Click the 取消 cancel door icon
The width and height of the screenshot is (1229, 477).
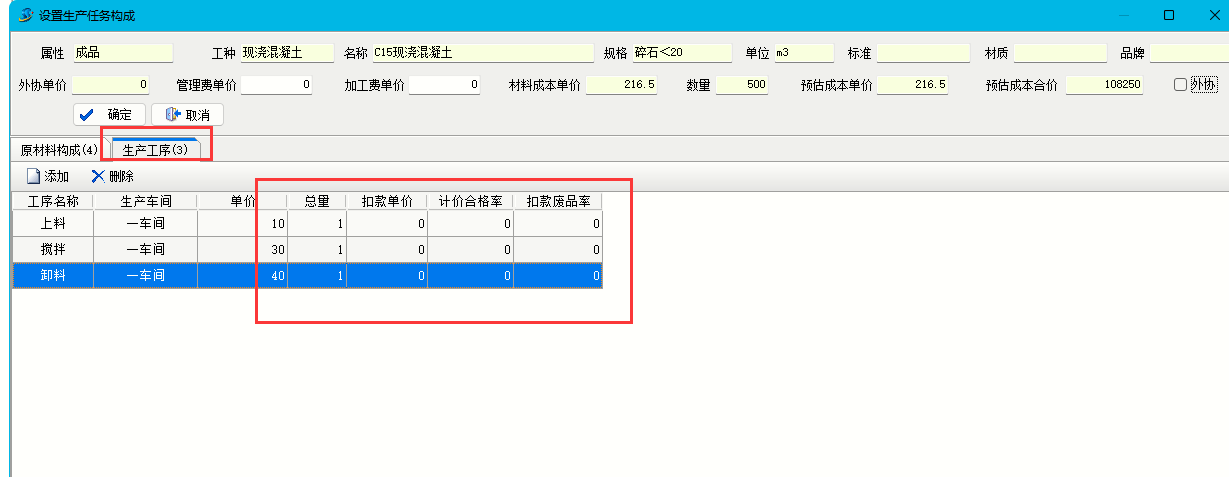(171, 114)
